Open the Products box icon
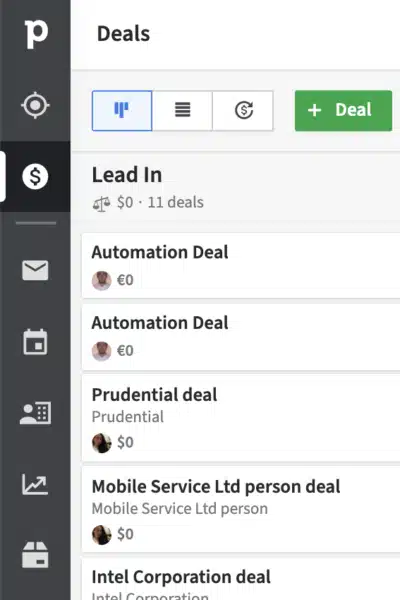Image resolution: width=400 pixels, height=600 pixels. coord(35,555)
